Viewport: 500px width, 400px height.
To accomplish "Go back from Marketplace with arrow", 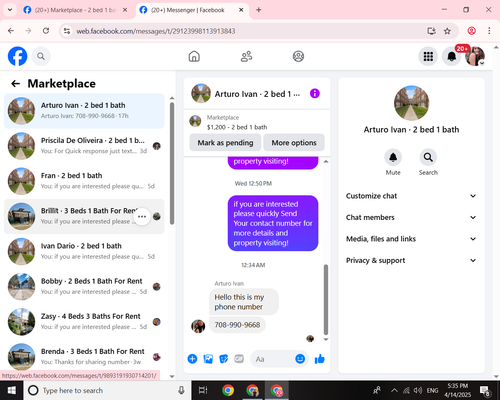I will [x=16, y=84].
